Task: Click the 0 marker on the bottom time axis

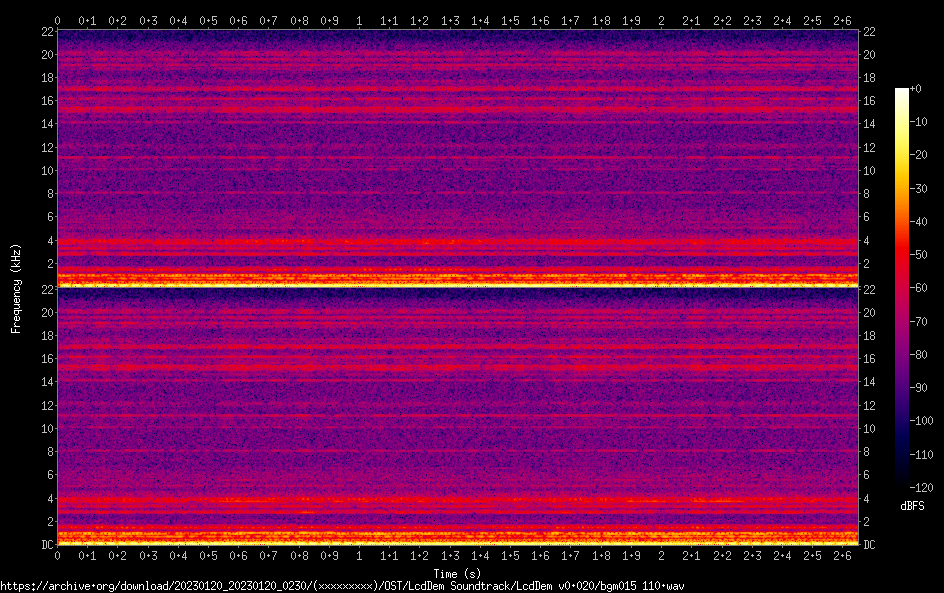Action: coord(57,555)
